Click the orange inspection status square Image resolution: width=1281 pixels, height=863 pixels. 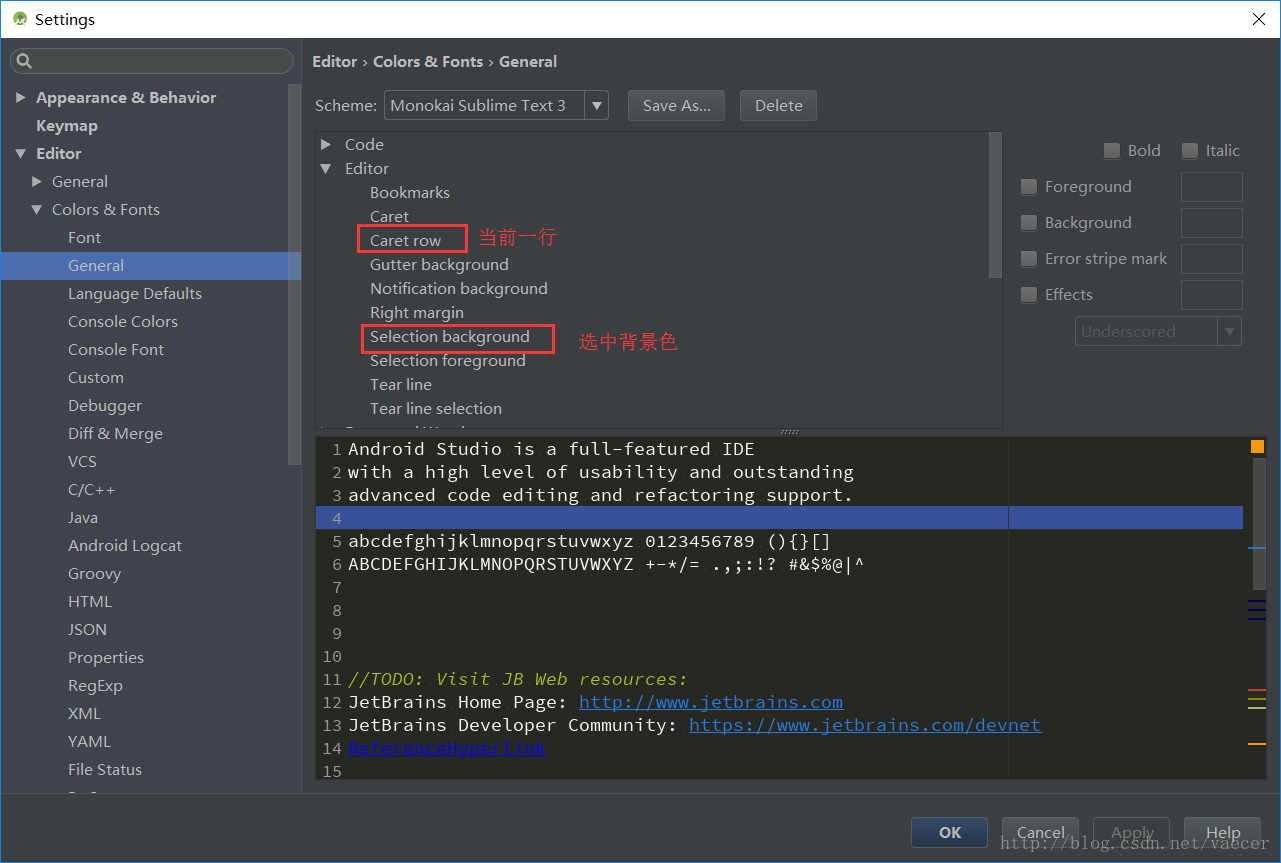[x=1257, y=447]
